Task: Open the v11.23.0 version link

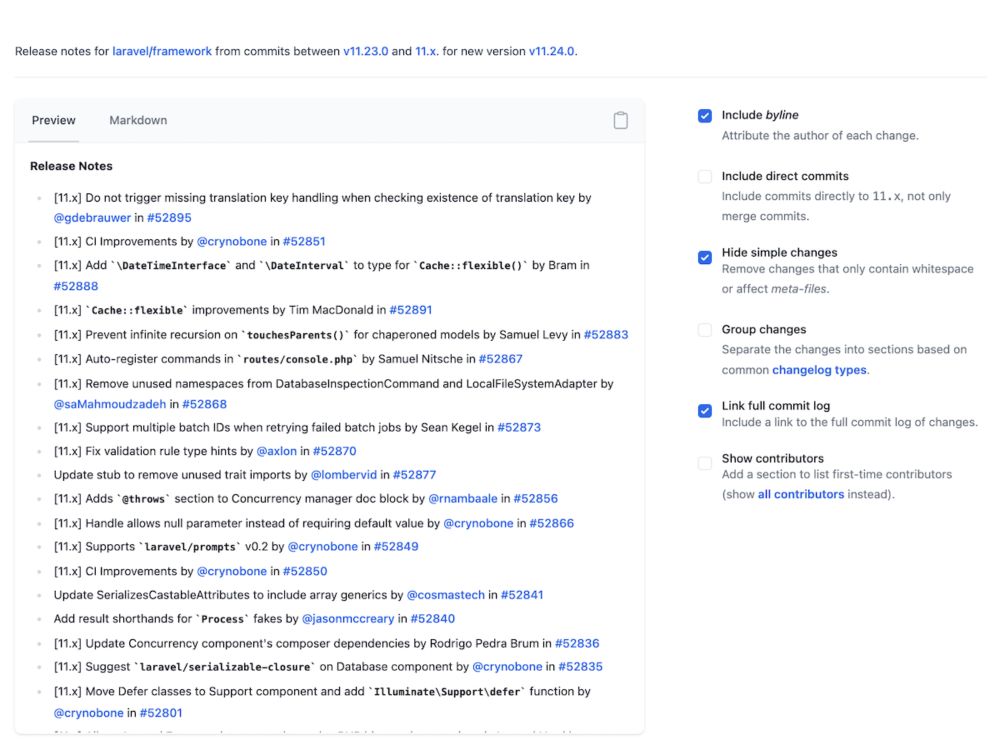Action: pyautogui.click(x=365, y=51)
